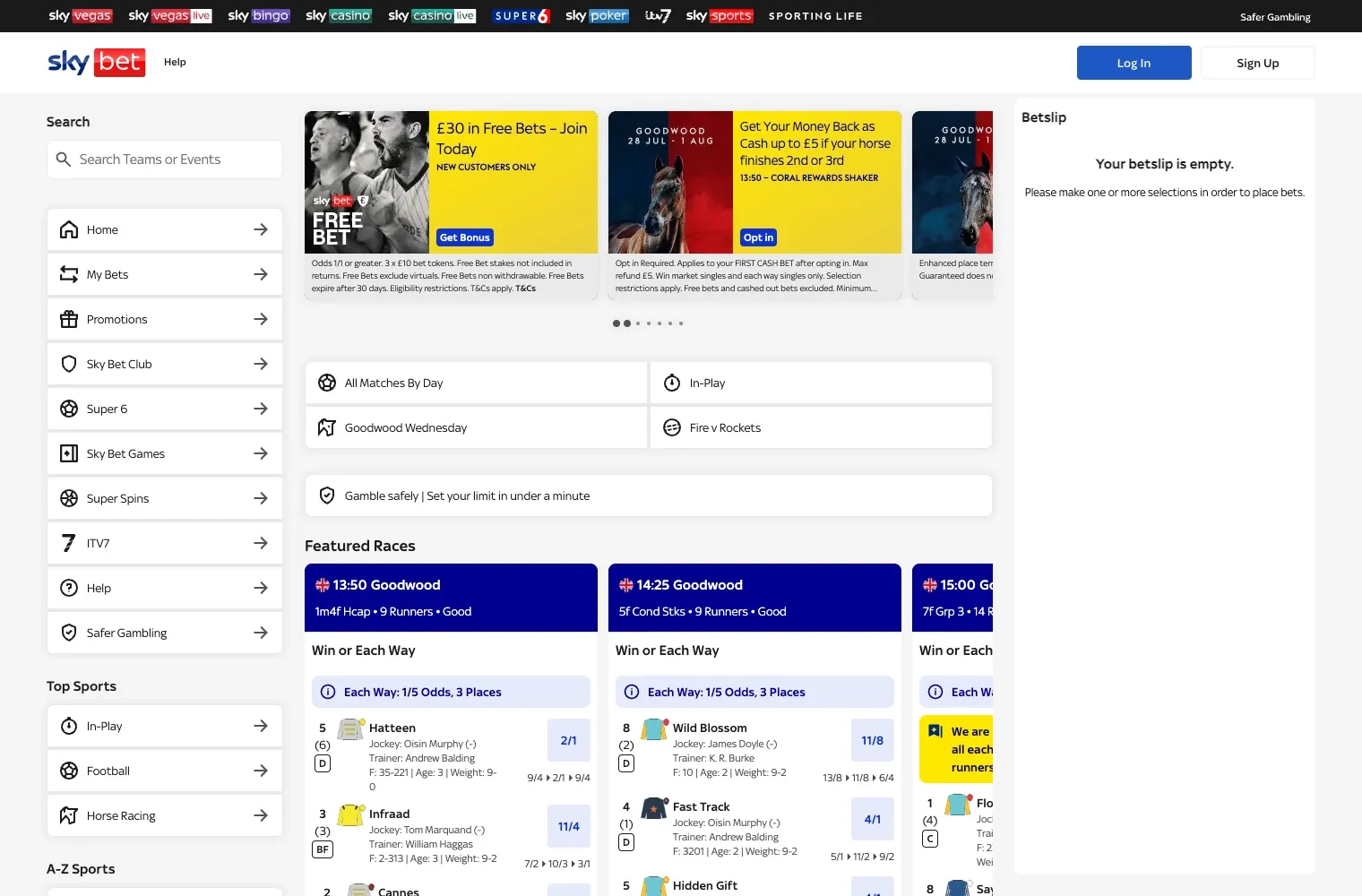
Task: Open Sky Vegas from top bar
Action: (81, 15)
